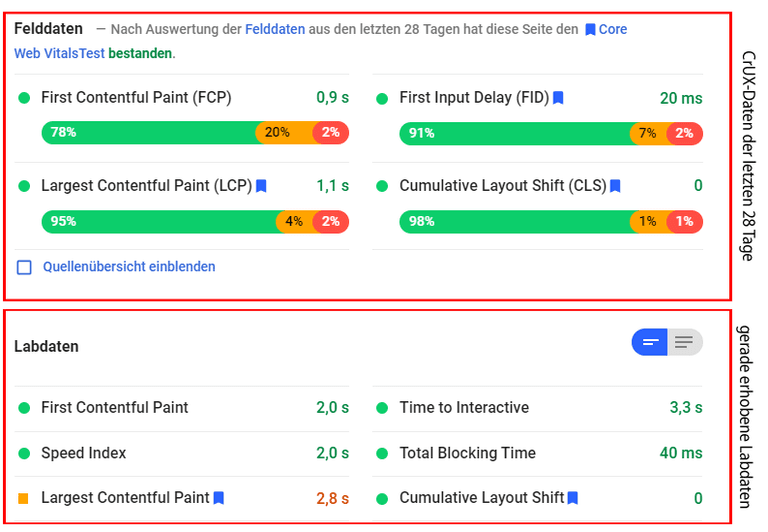Click bookmark icon after Cumulative Layout Shift (CLS)
Screen dimensions: 768x532
pos(615,186)
